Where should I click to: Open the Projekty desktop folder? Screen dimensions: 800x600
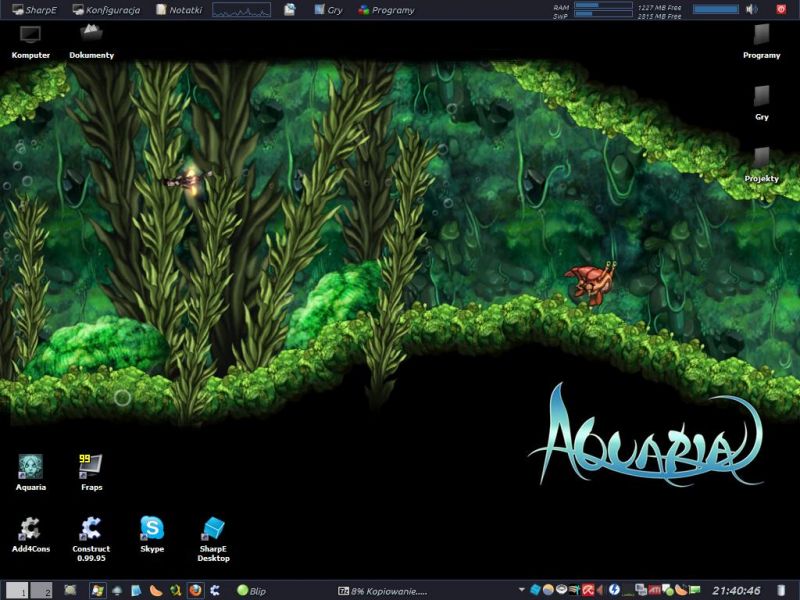(x=761, y=165)
